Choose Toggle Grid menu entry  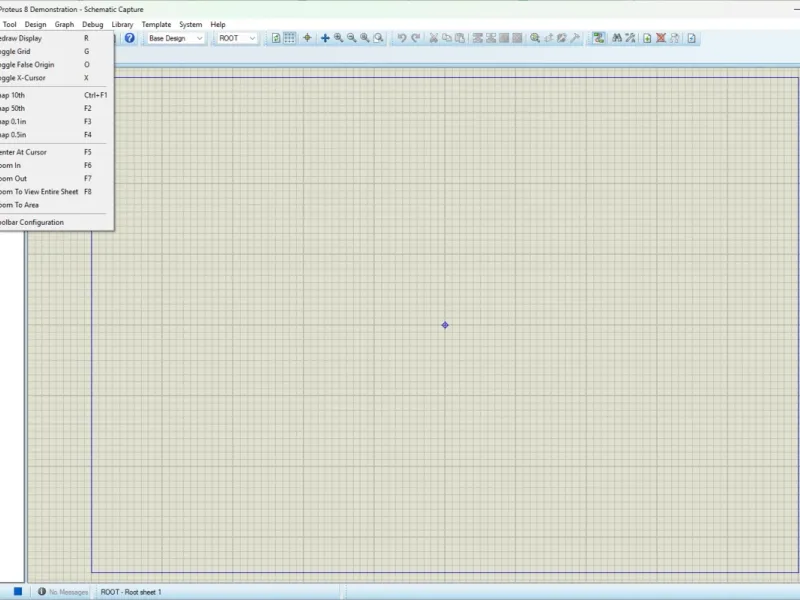coord(55,52)
